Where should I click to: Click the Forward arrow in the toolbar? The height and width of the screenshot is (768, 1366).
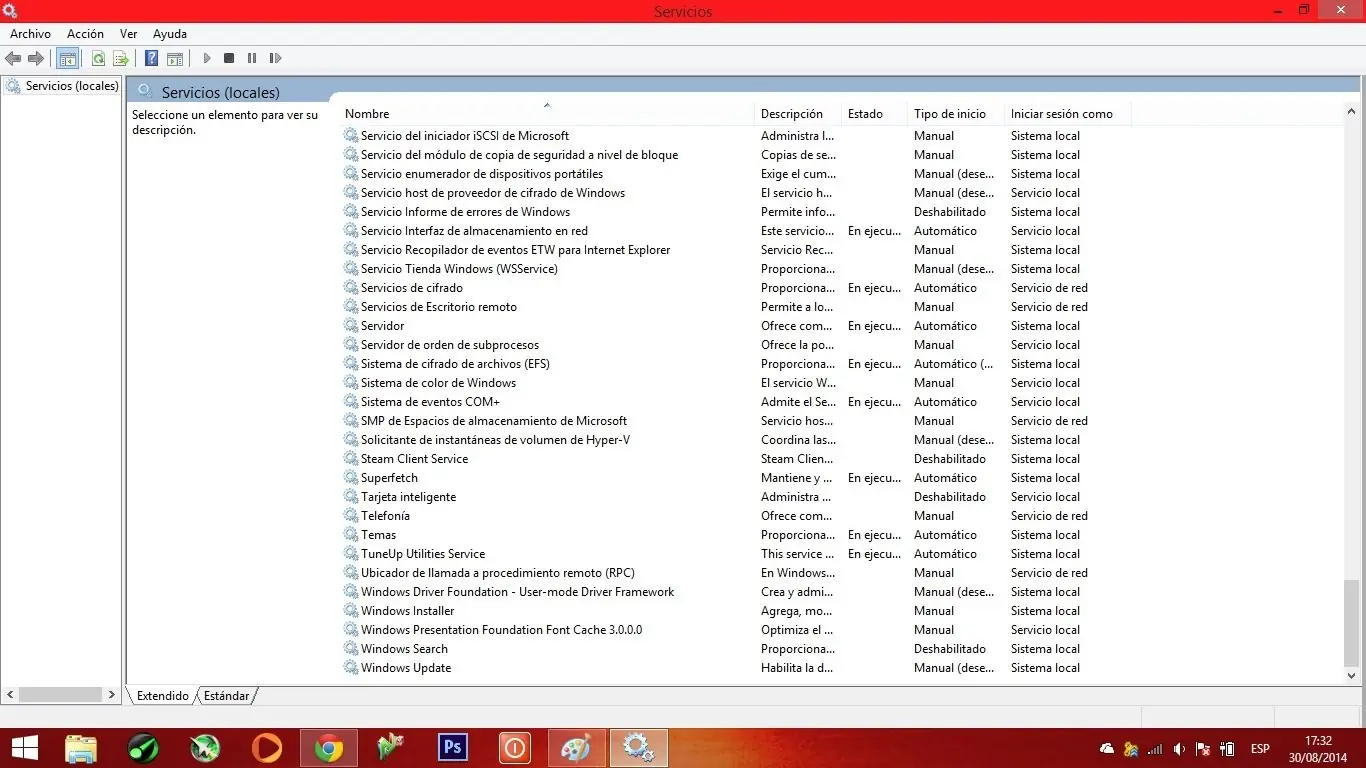pyautogui.click(x=36, y=59)
